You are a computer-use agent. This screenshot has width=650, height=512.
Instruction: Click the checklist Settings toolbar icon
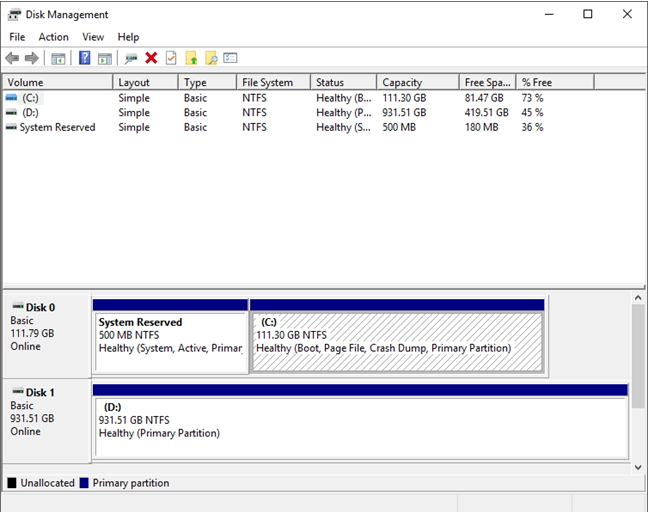(230, 58)
